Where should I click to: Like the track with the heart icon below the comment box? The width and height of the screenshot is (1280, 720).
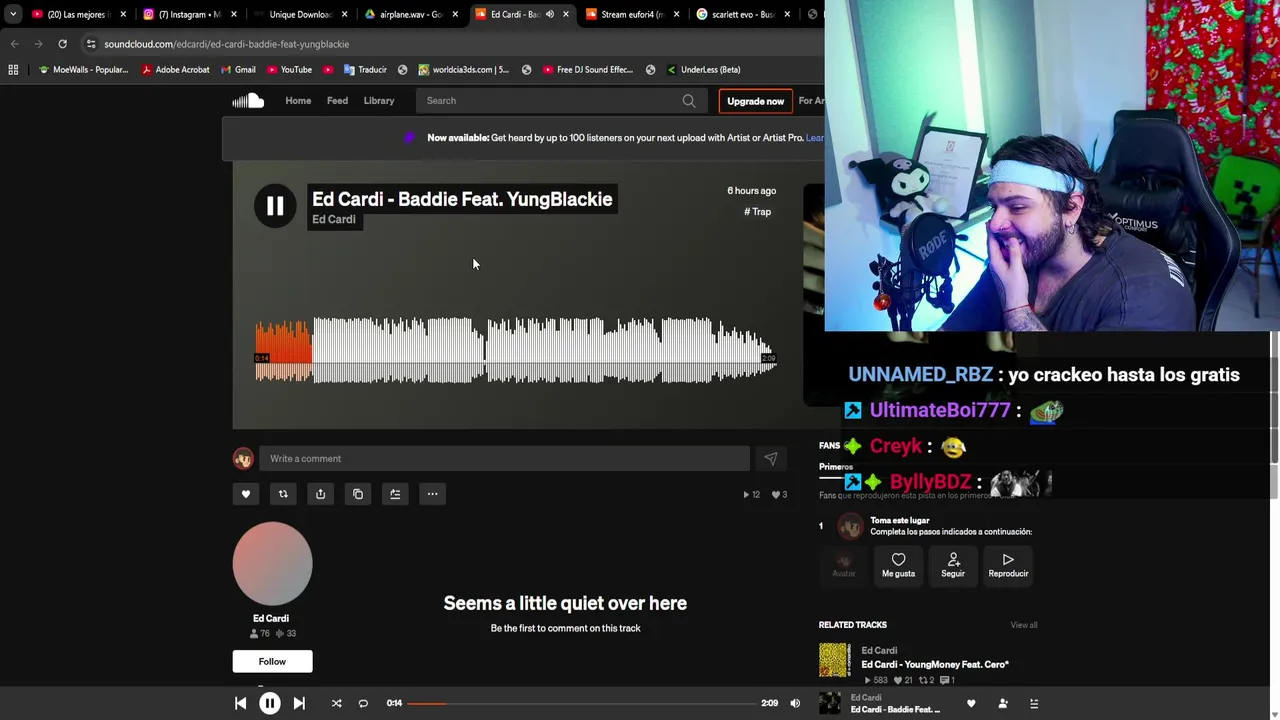pyautogui.click(x=246, y=494)
